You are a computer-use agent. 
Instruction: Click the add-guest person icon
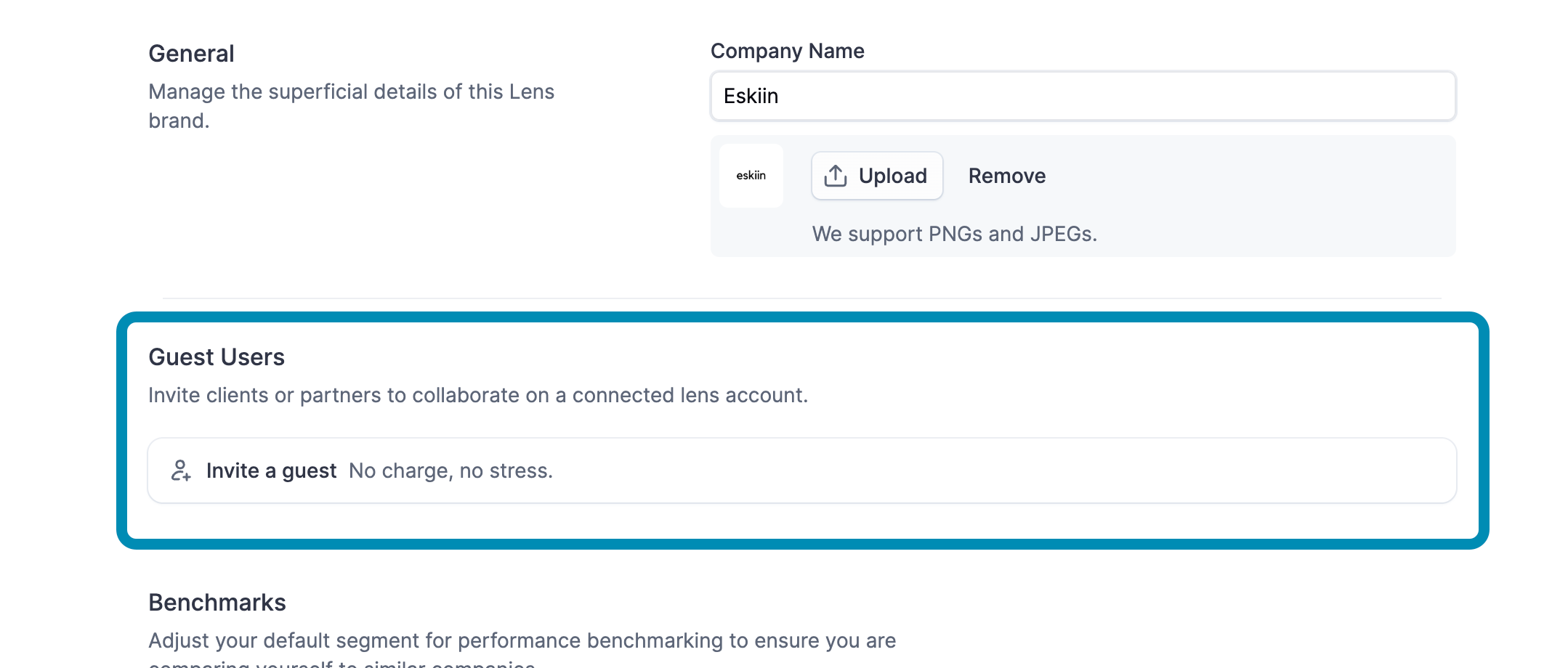point(181,471)
